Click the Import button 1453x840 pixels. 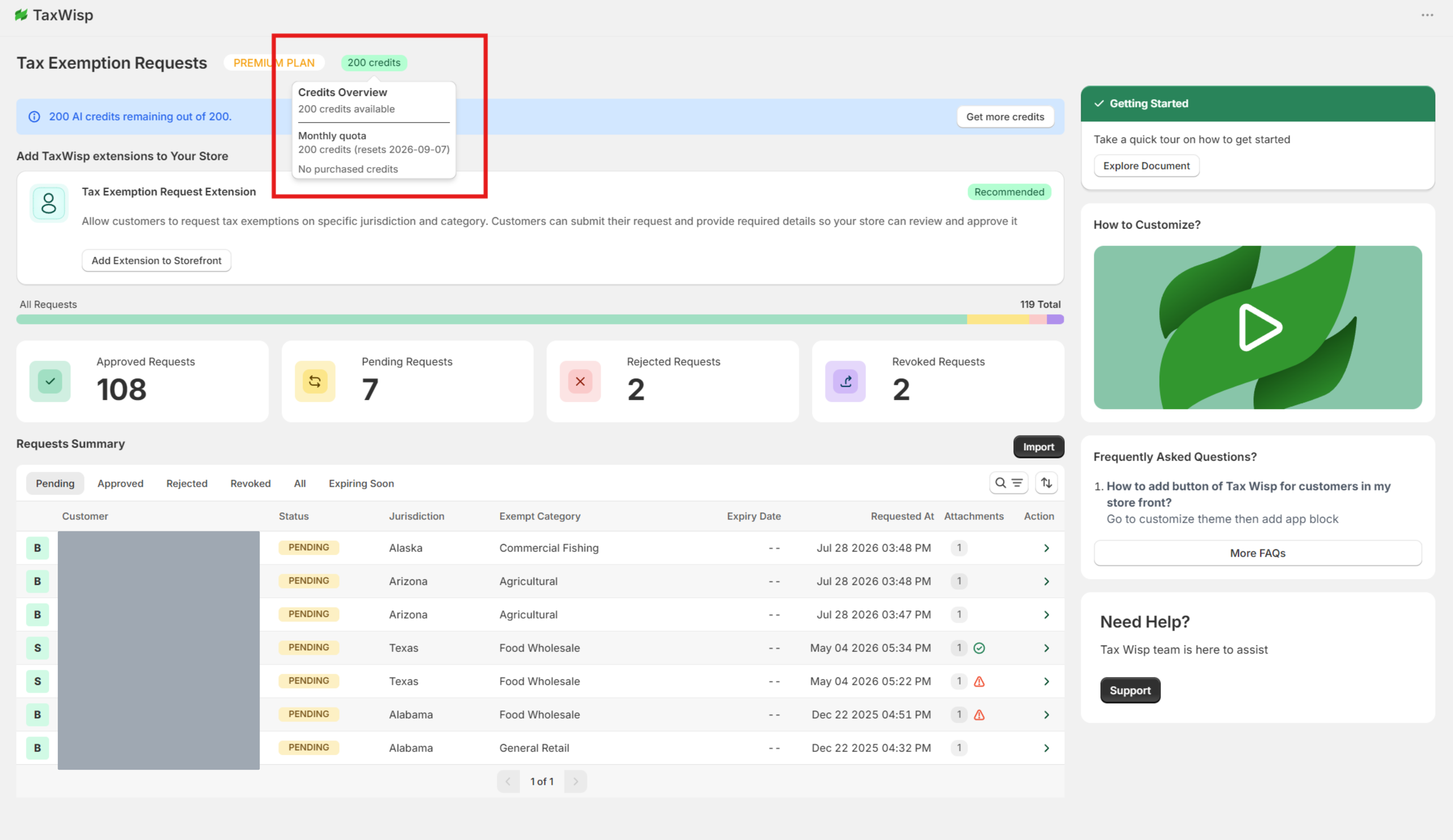pos(1038,447)
